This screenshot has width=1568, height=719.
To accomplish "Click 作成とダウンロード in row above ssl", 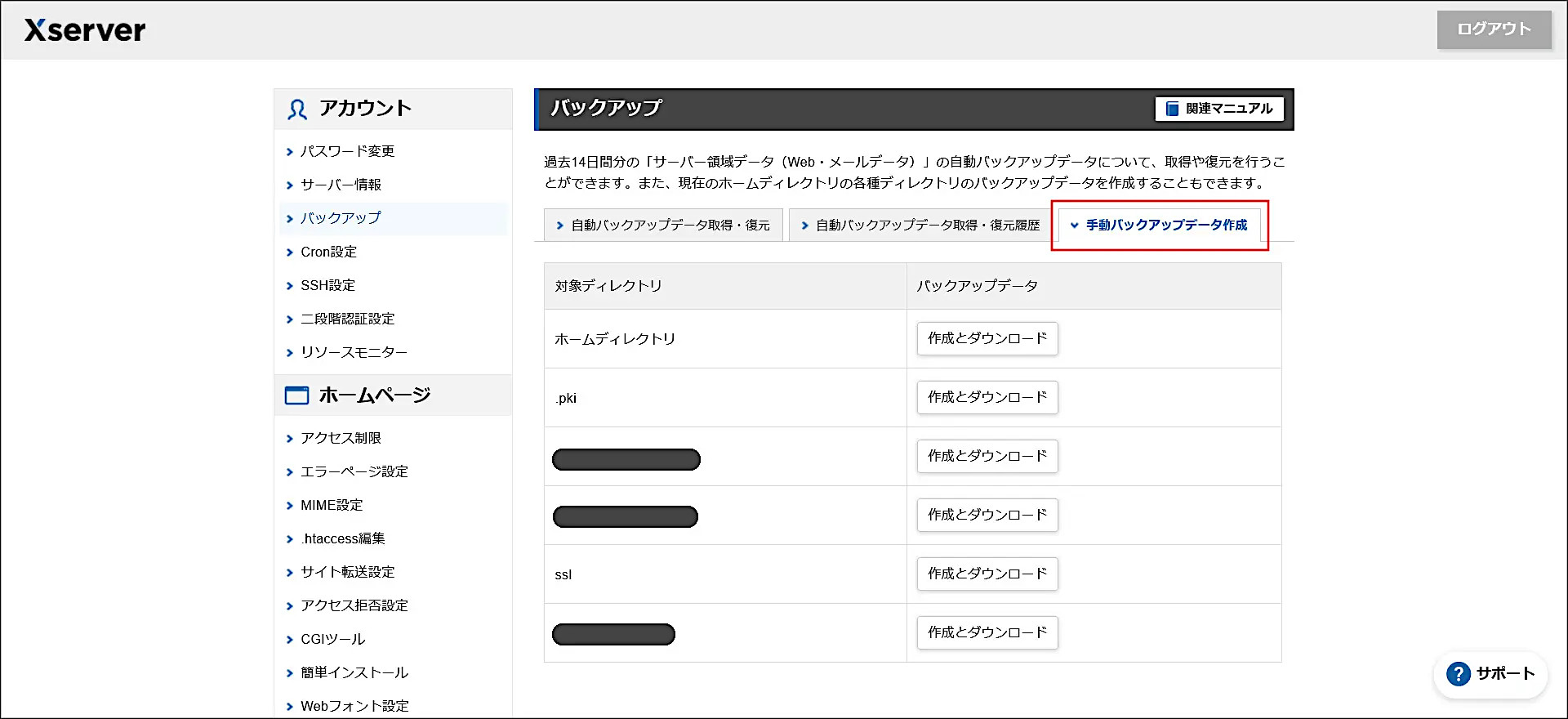I will [987, 515].
